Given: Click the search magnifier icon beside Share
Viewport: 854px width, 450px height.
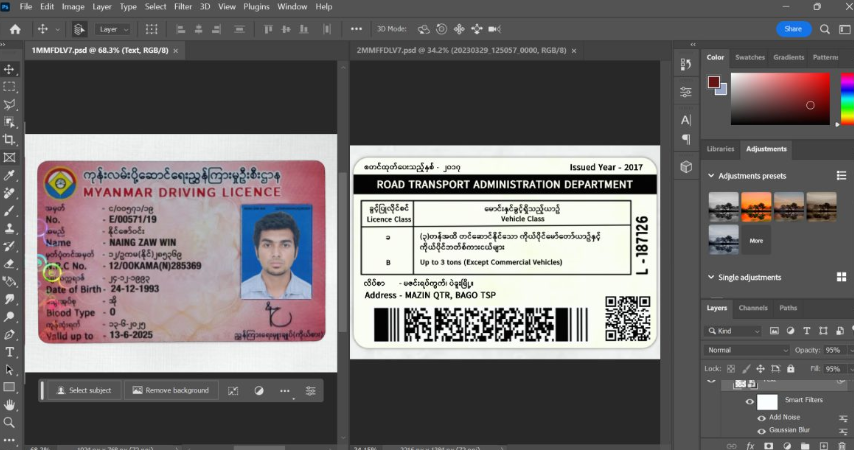Looking at the screenshot, I should tap(825, 29).
